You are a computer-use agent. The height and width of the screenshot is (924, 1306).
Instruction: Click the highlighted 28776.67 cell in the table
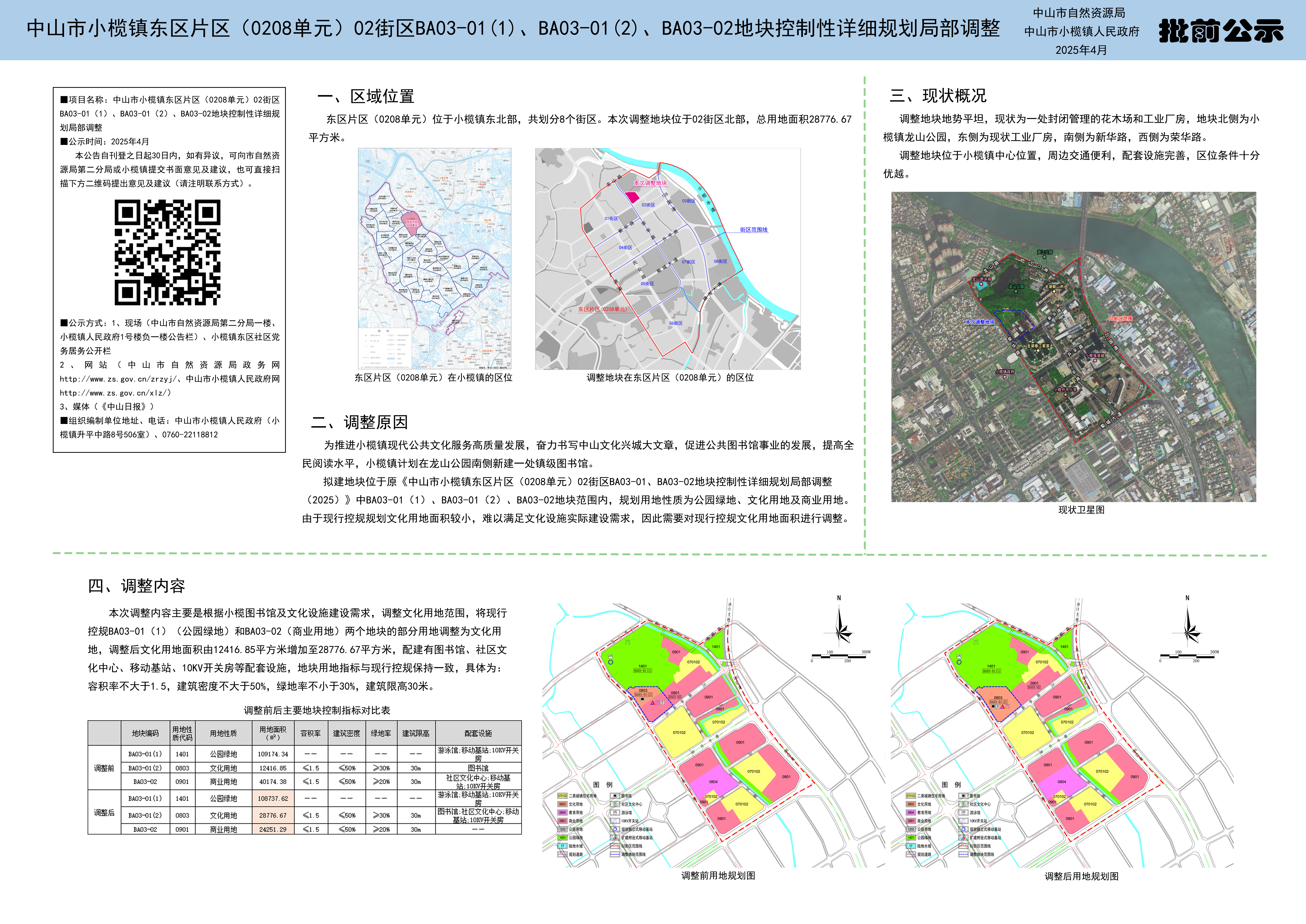pos(273,815)
